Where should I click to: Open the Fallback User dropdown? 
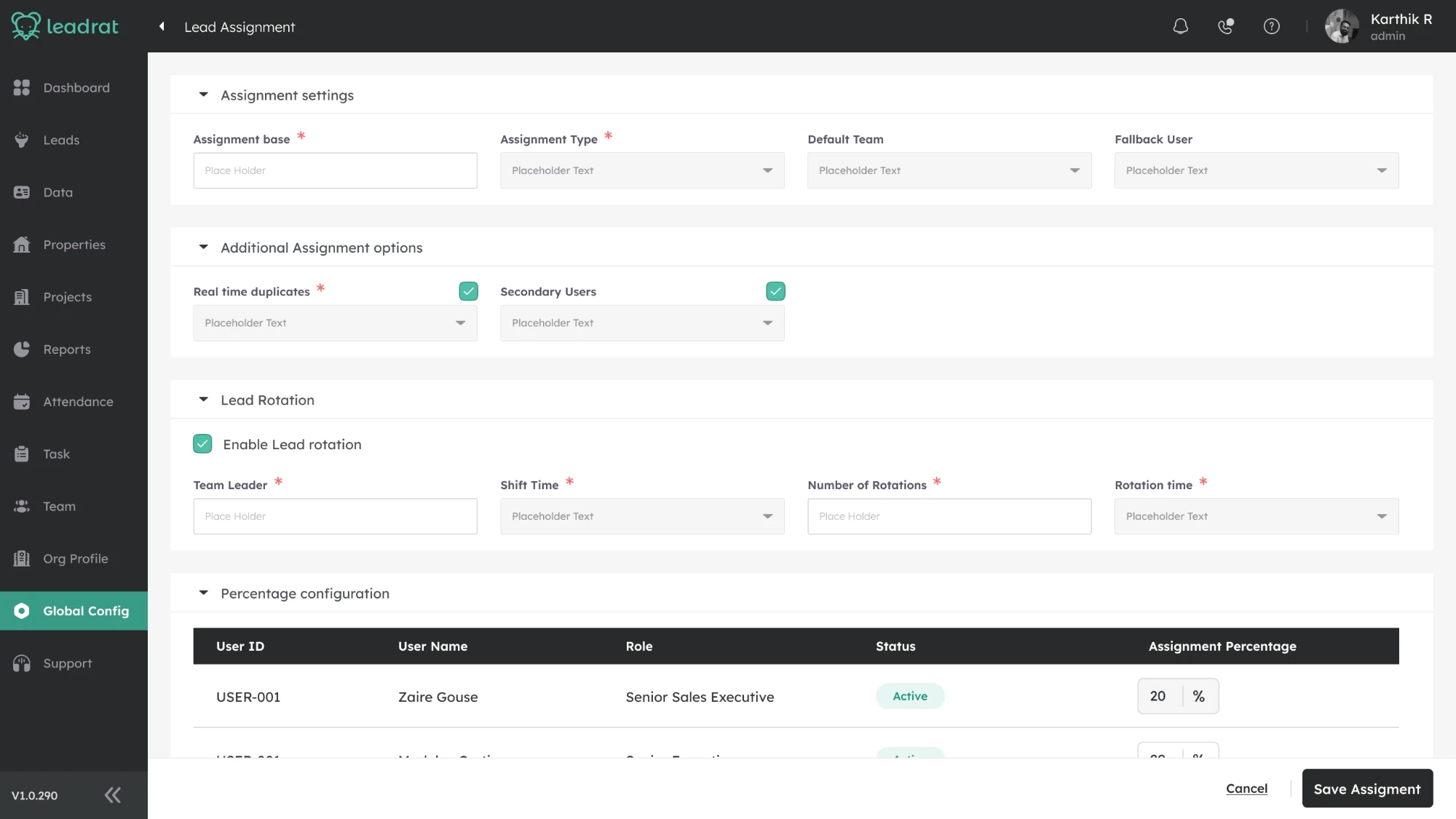1257,170
